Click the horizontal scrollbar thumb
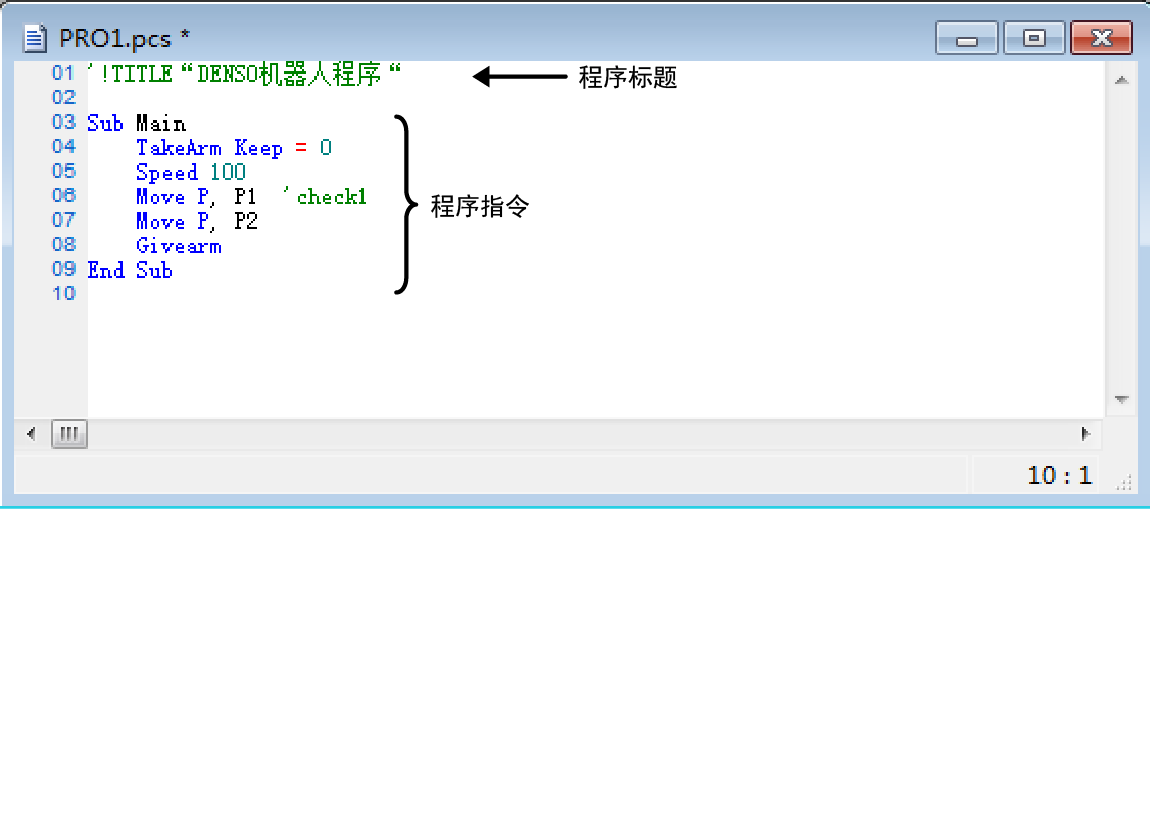Screen dimensions: 1150x824 [x=69, y=434]
